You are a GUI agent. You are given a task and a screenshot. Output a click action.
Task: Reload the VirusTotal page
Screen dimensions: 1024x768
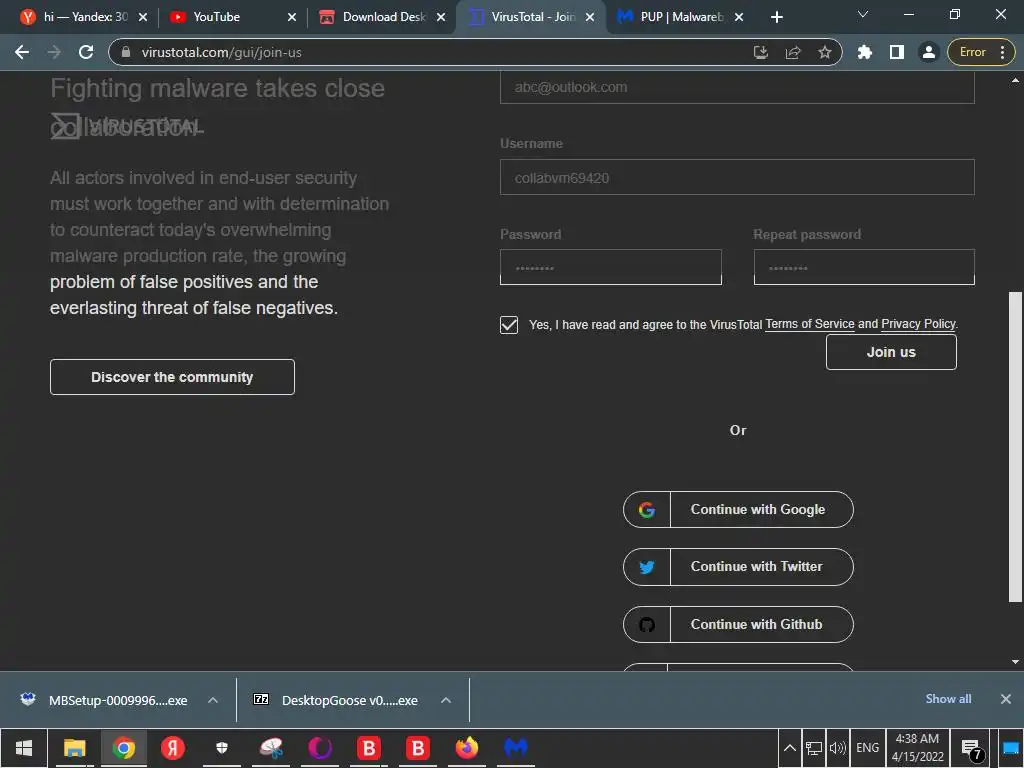pyautogui.click(x=86, y=52)
